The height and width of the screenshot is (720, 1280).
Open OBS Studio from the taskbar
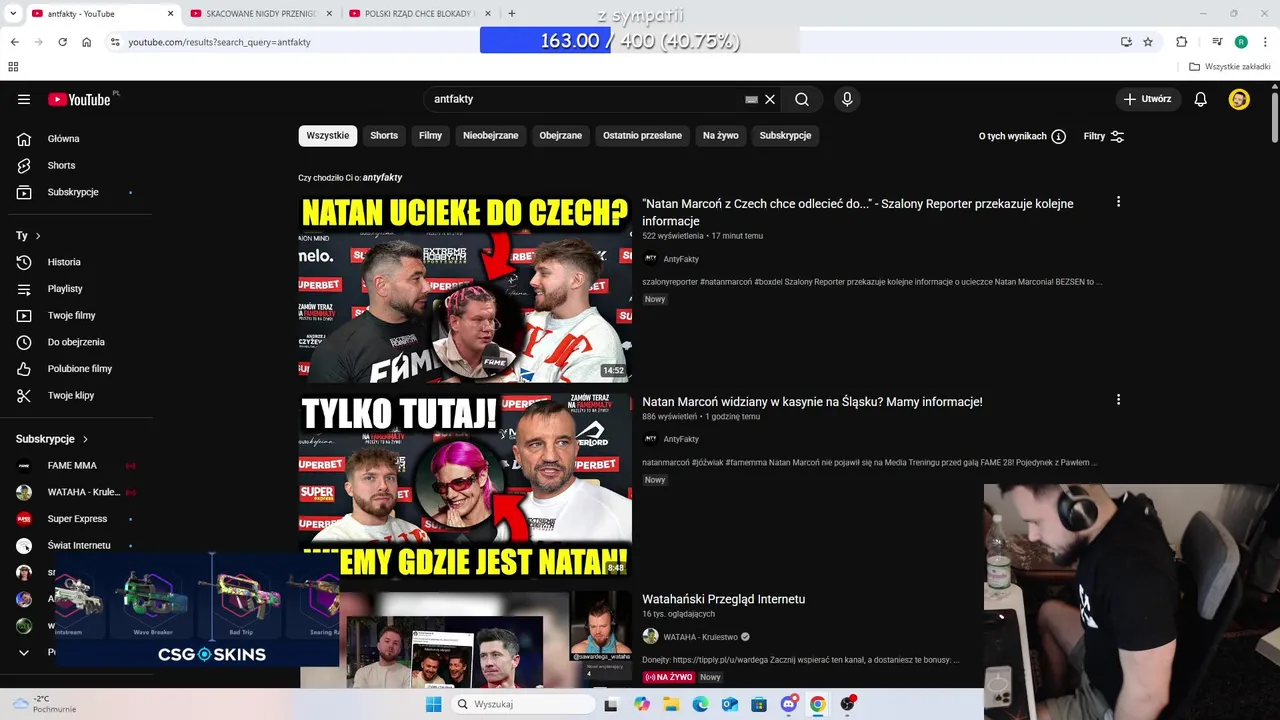point(848,704)
